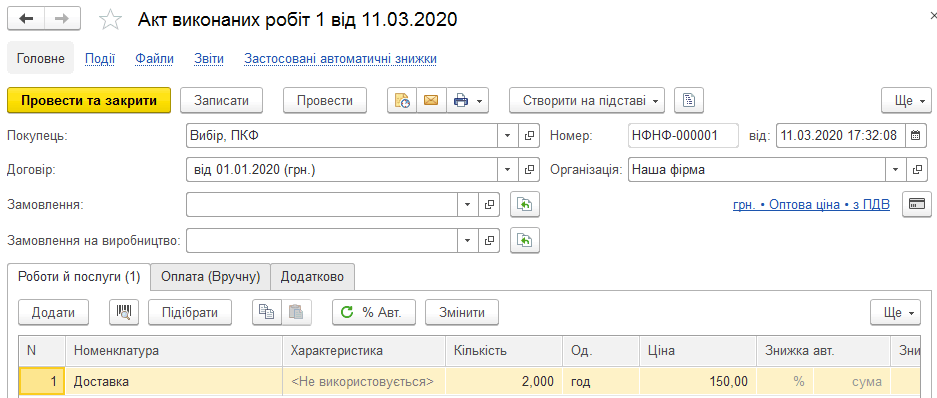Click the <Не використовується> characteristic cell
The image size is (937, 398).
point(364,381)
